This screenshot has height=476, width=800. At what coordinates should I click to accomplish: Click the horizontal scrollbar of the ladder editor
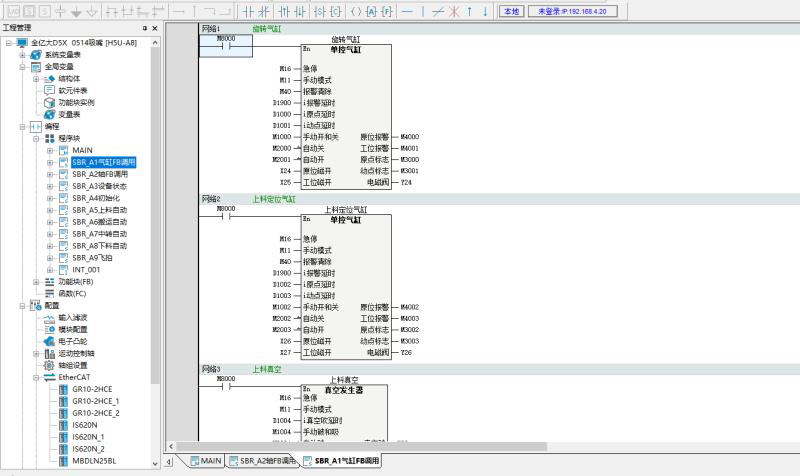tap(361, 446)
